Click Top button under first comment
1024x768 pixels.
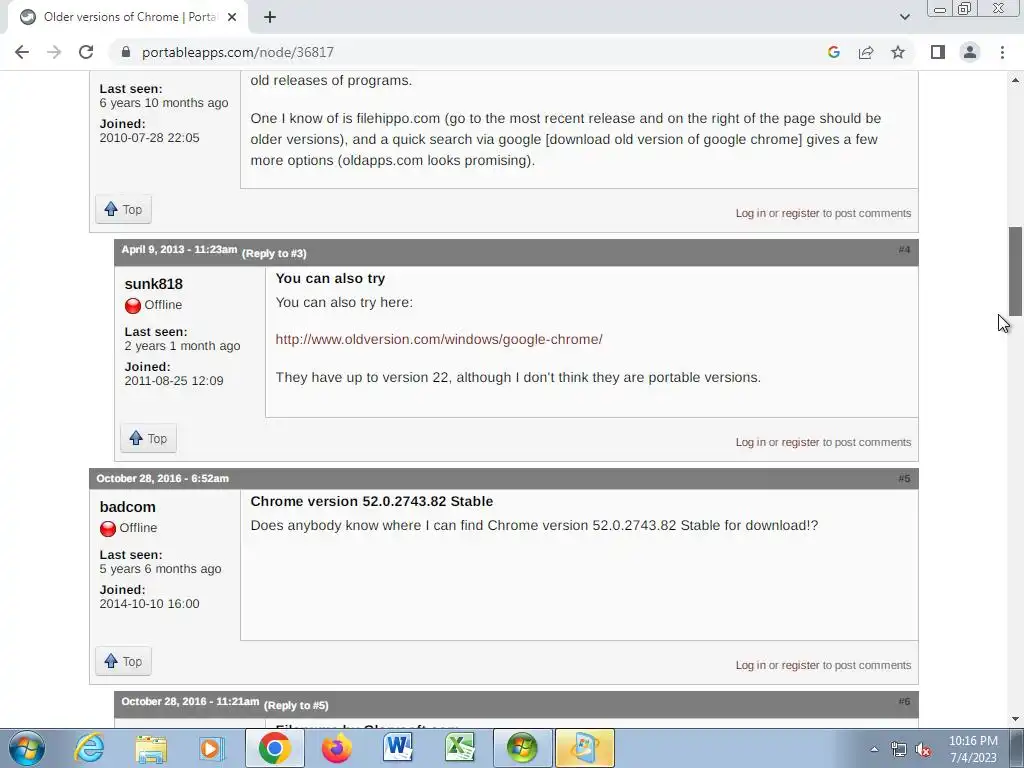pos(123,209)
